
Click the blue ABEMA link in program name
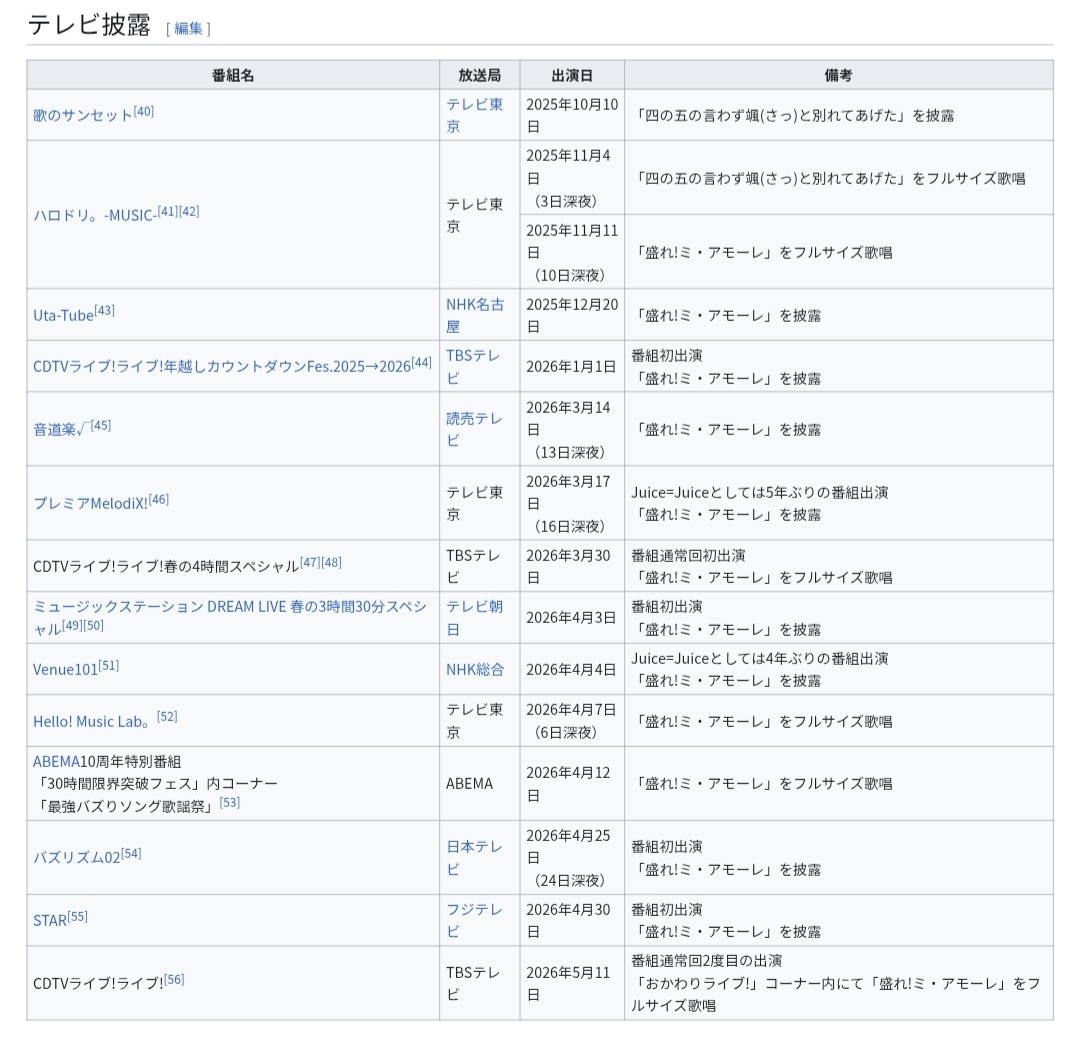pos(56,761)
